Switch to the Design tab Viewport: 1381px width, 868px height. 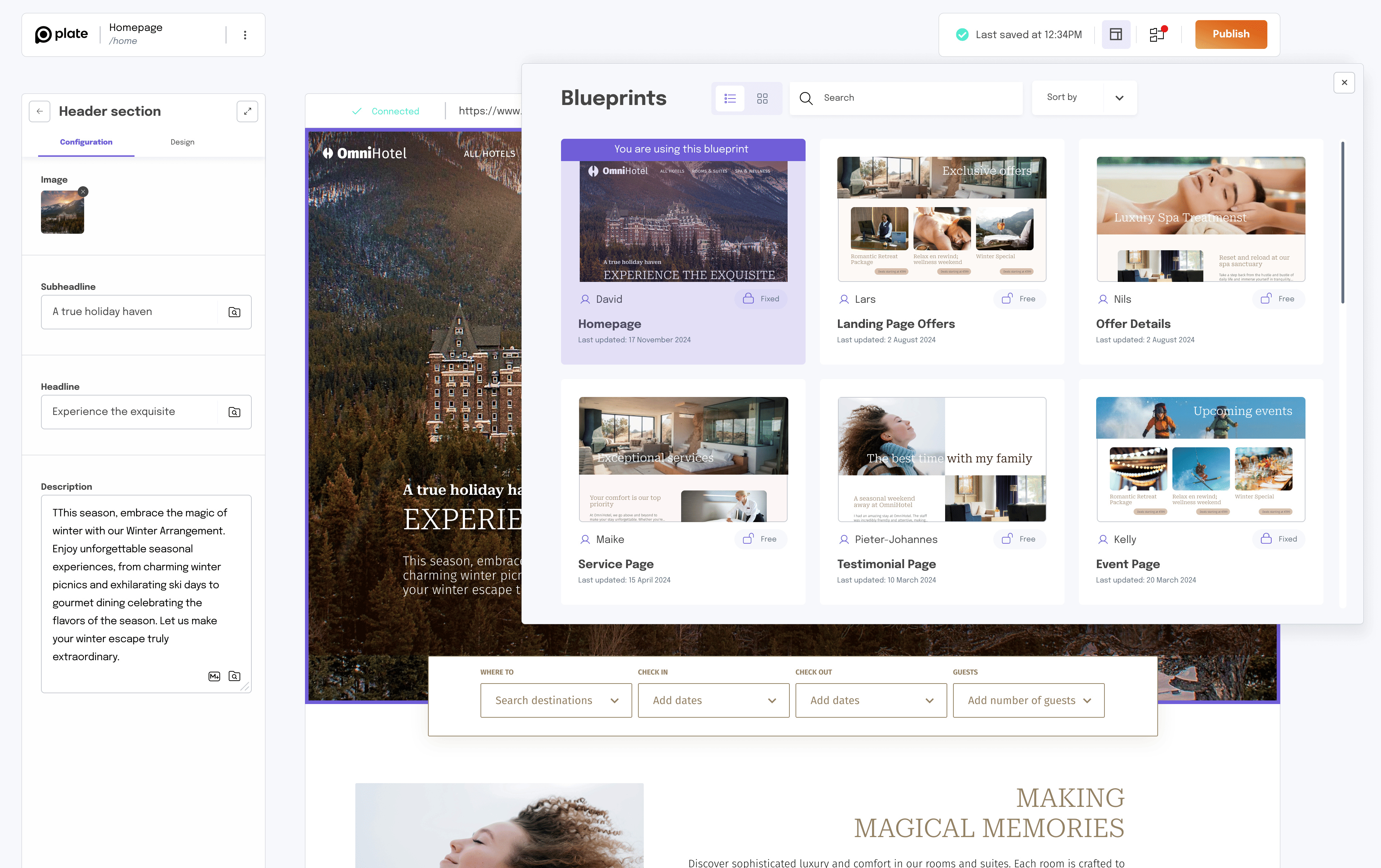(182, 142)
